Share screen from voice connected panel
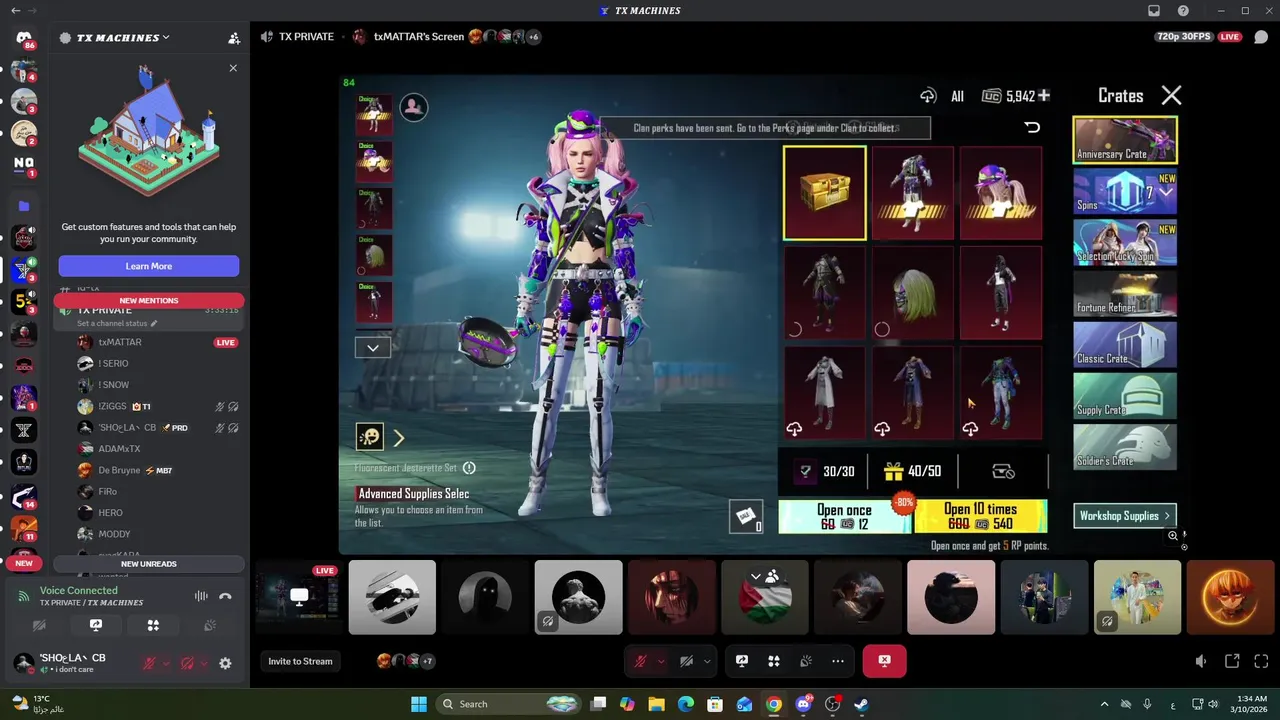The image size is (1280, 720). tap(96, 625)
